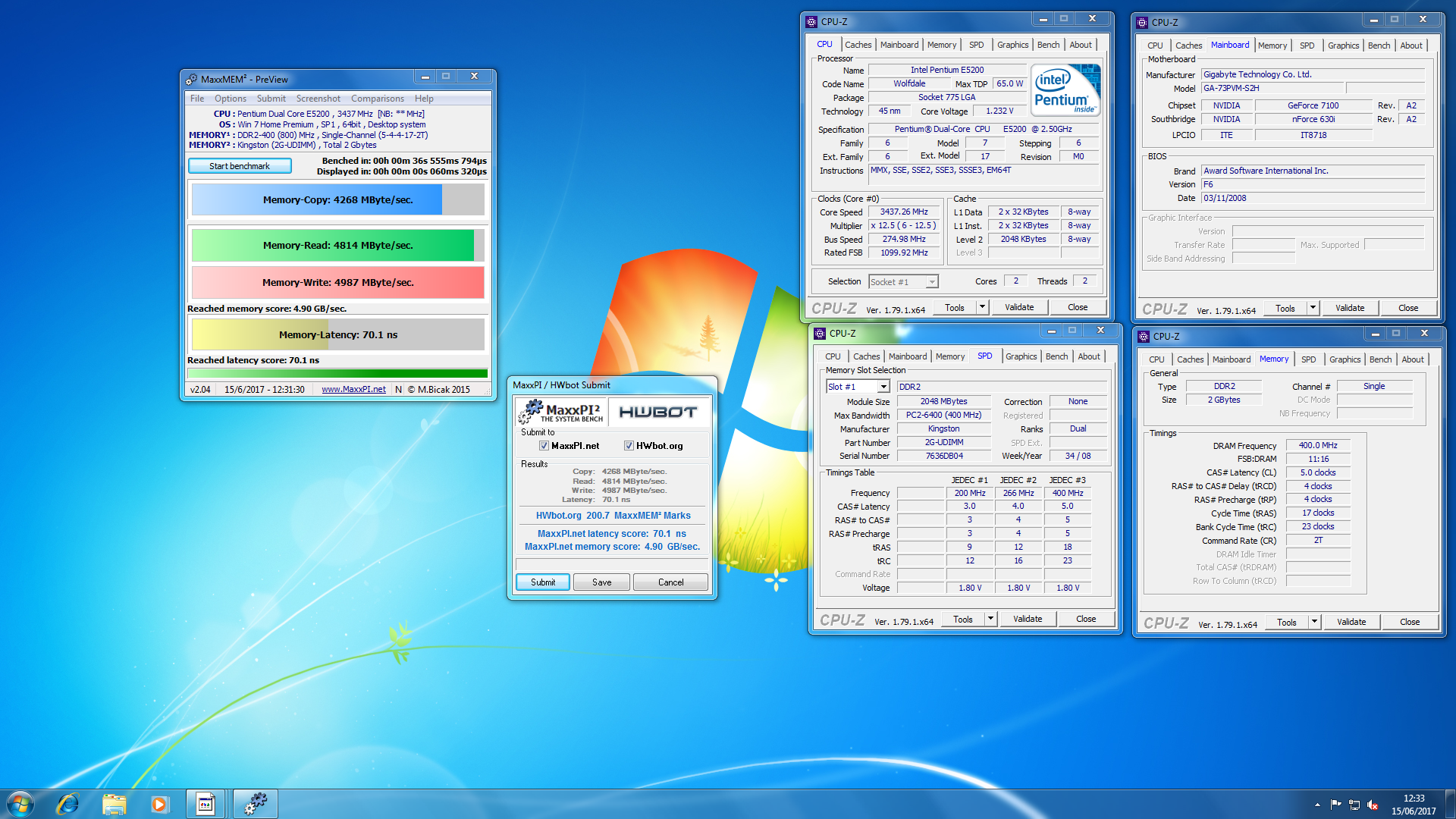Expand Tools arrow in the CPU-Z SPD window
This screenshot has height=819, width=1456.
coord(990,619)
